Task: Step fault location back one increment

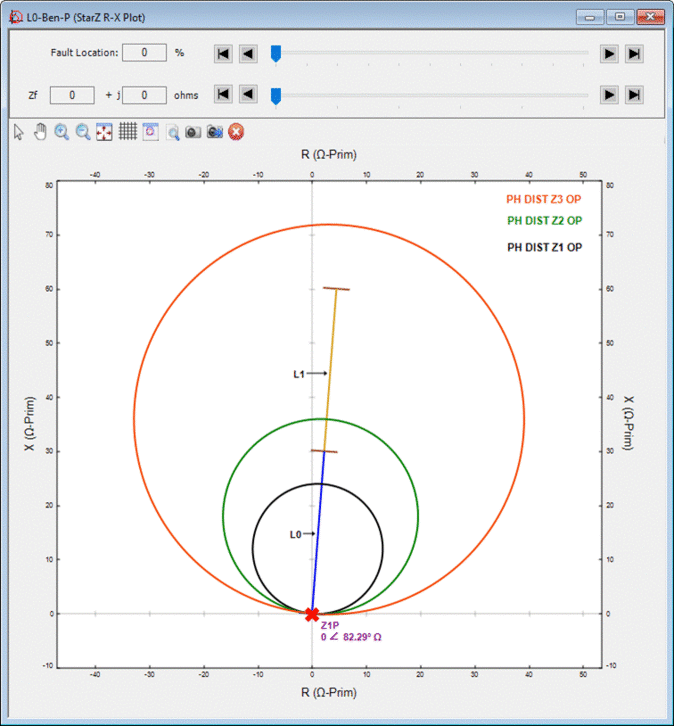Action: point(248,53)
